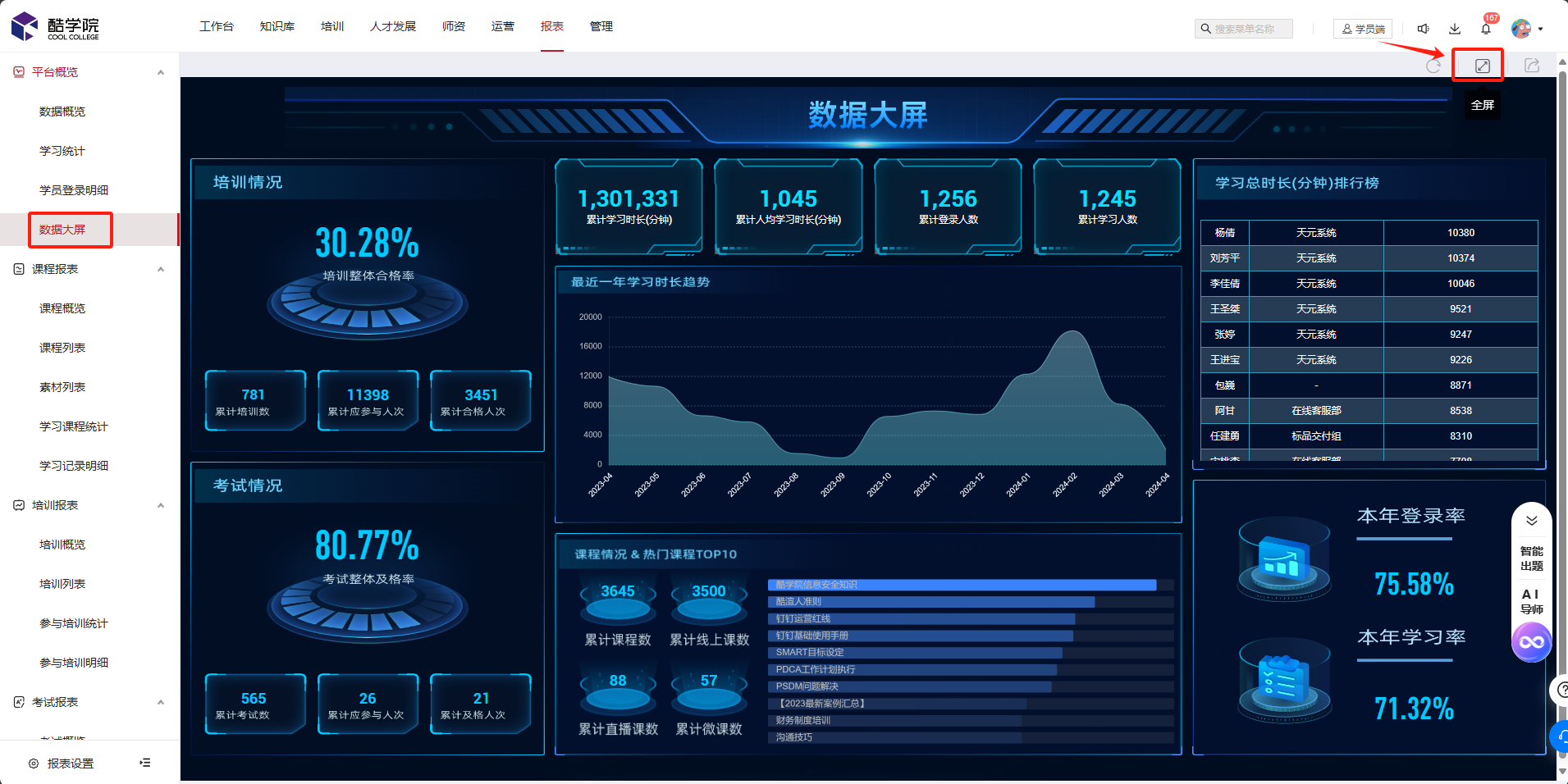This screenshot has height=784, width=1568.
Task: Open 报表设置 at sidebar bottom
Action: coord(70,763)
